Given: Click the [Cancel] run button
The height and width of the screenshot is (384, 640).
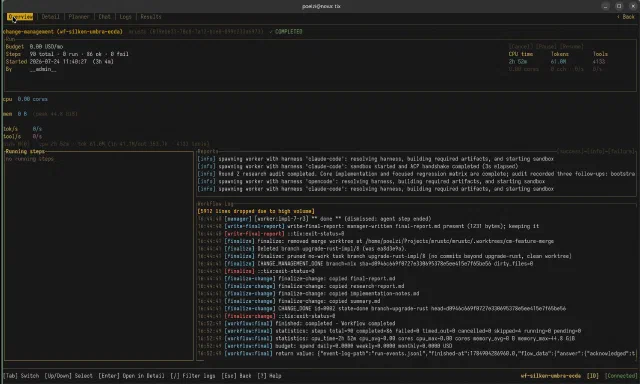Looking at the screenshot, I should (x=520, y=47).
